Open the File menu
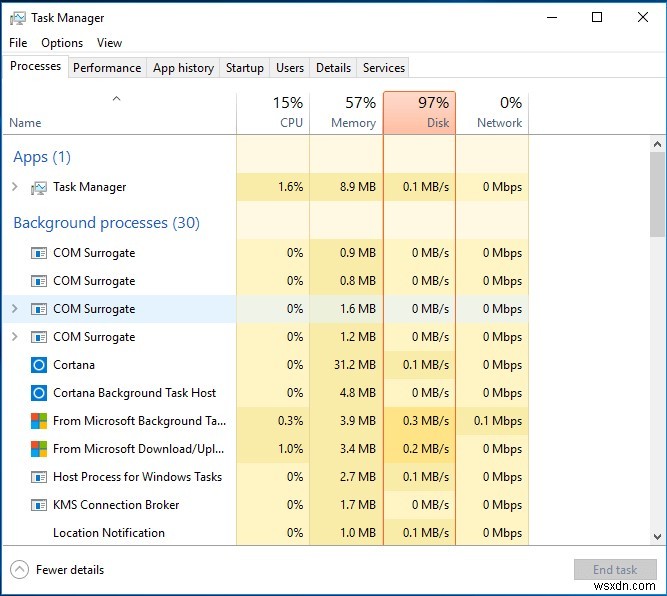This screenshot has height=596, width=667. pos(18,43)
